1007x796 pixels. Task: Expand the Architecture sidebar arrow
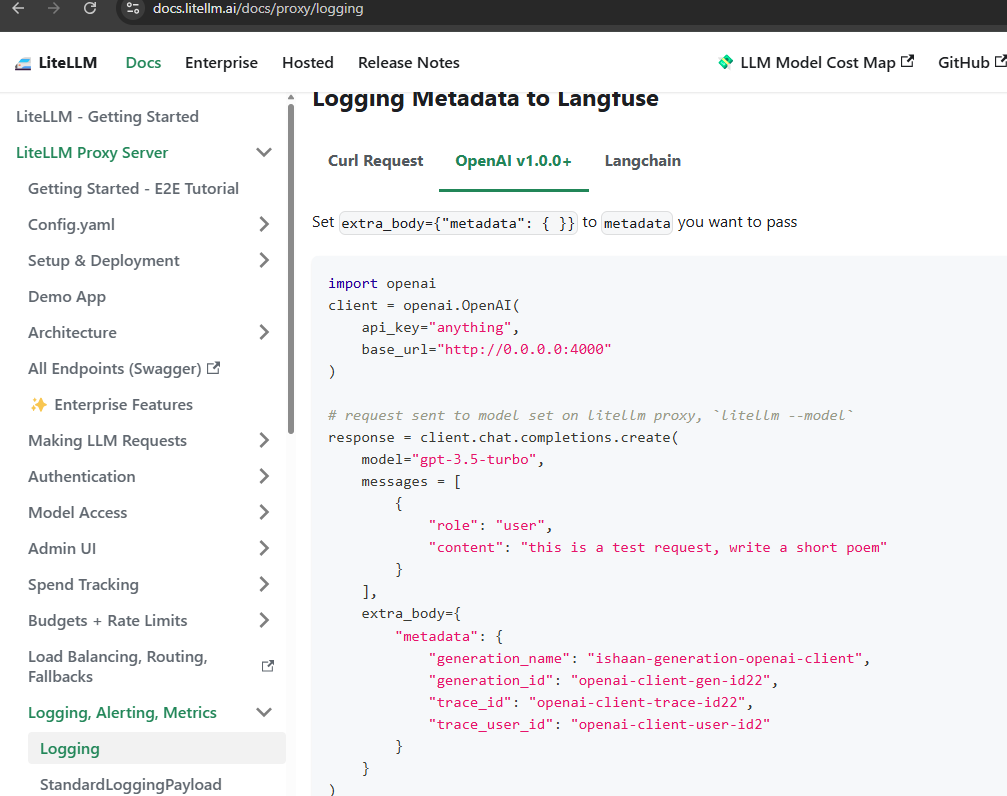[x=264, y=333]
